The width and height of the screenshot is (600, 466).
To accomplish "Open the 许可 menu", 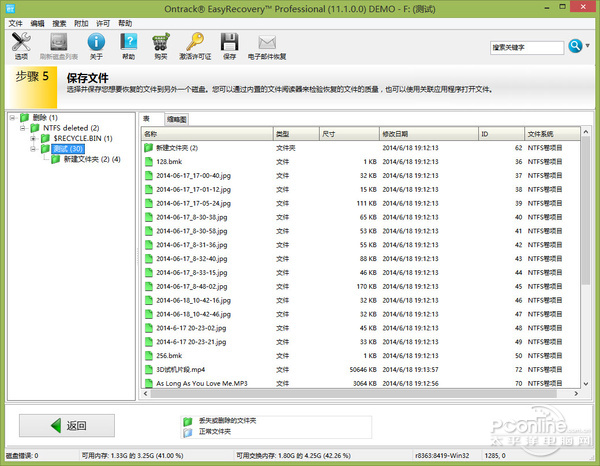I will tap(103, 23).
